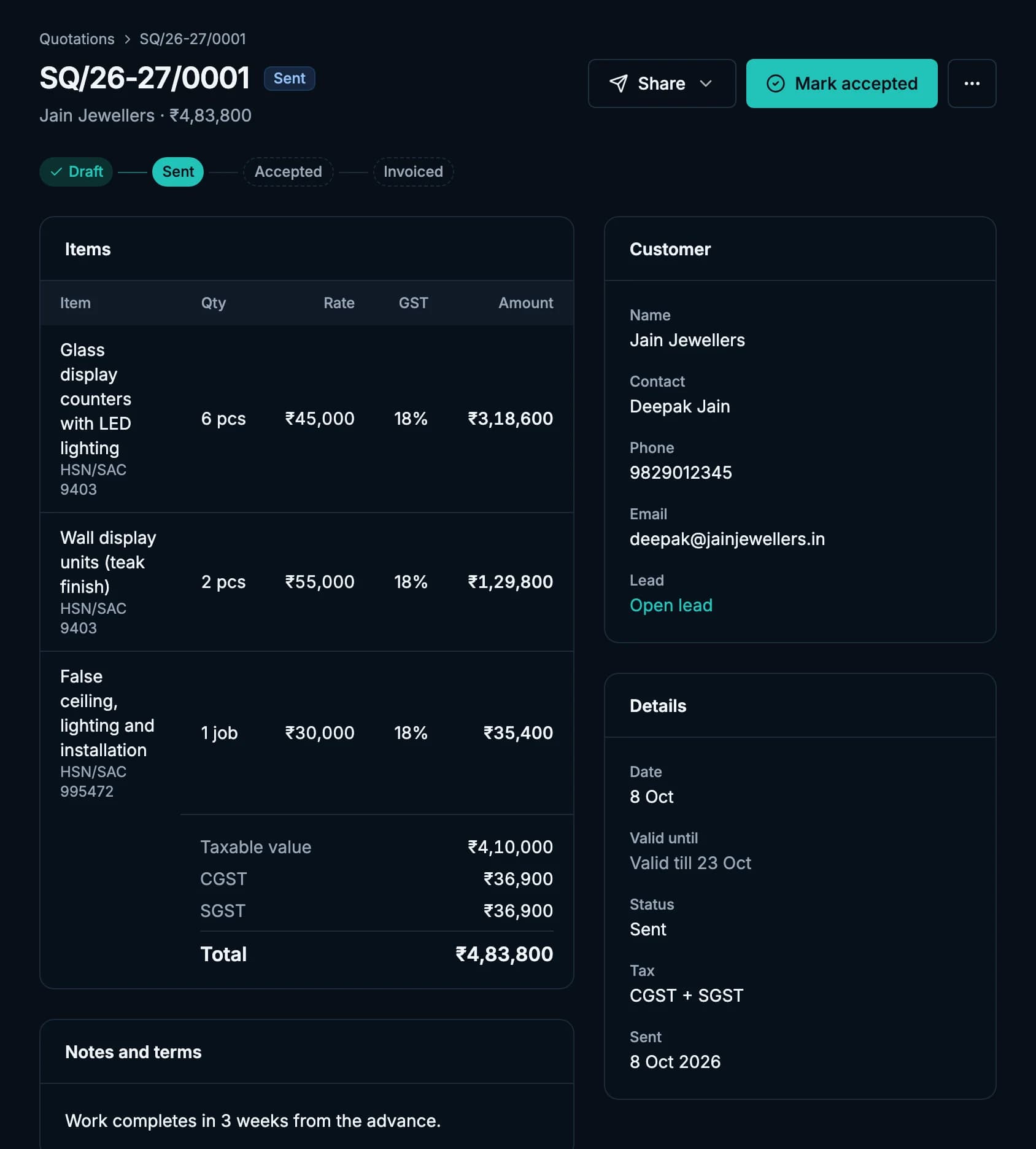Screen dimensions: 1036x1149
Task: Click the Sent status badge beside title
Action: pos(289,79)
